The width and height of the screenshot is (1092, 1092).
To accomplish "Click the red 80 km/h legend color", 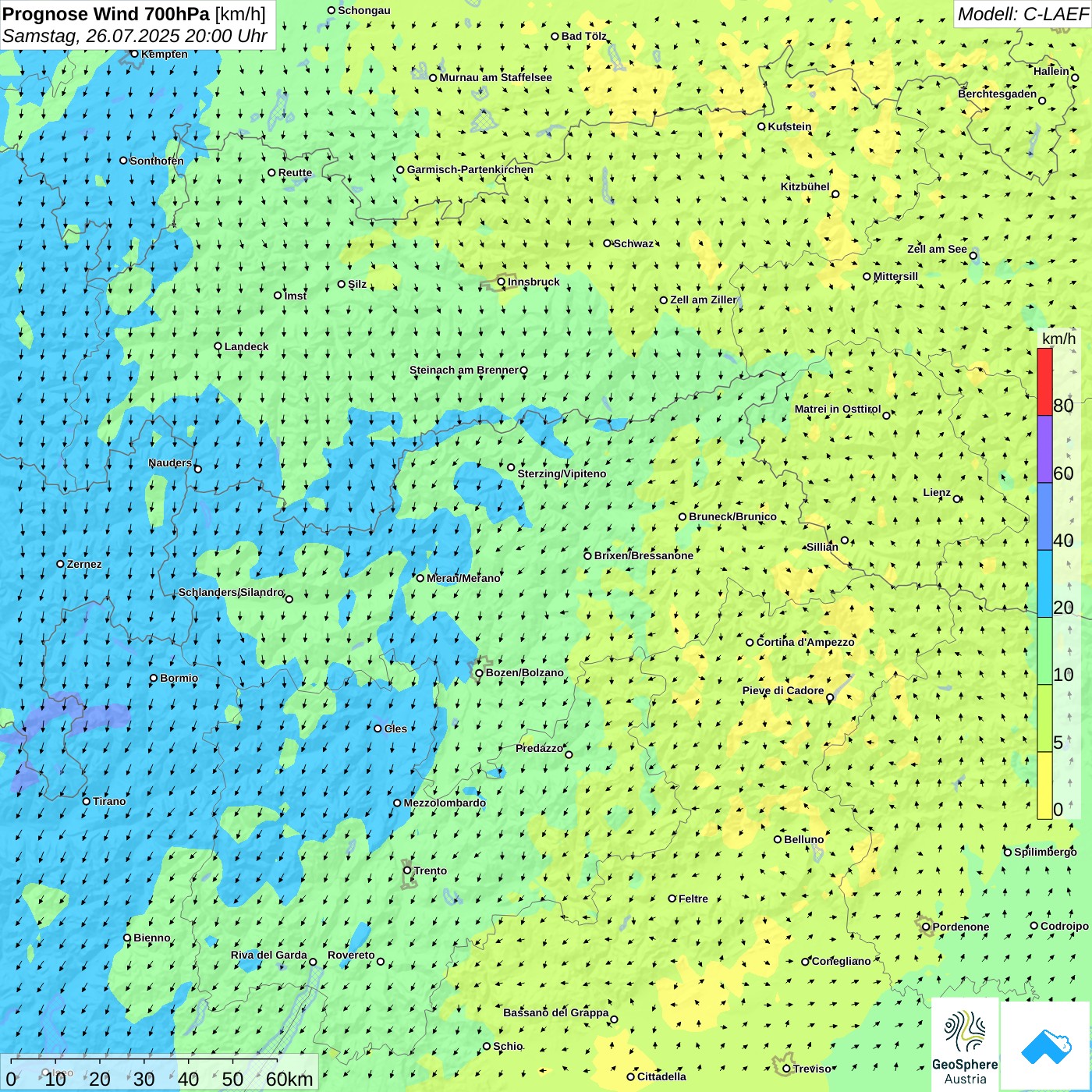I will pos(1044,381).
